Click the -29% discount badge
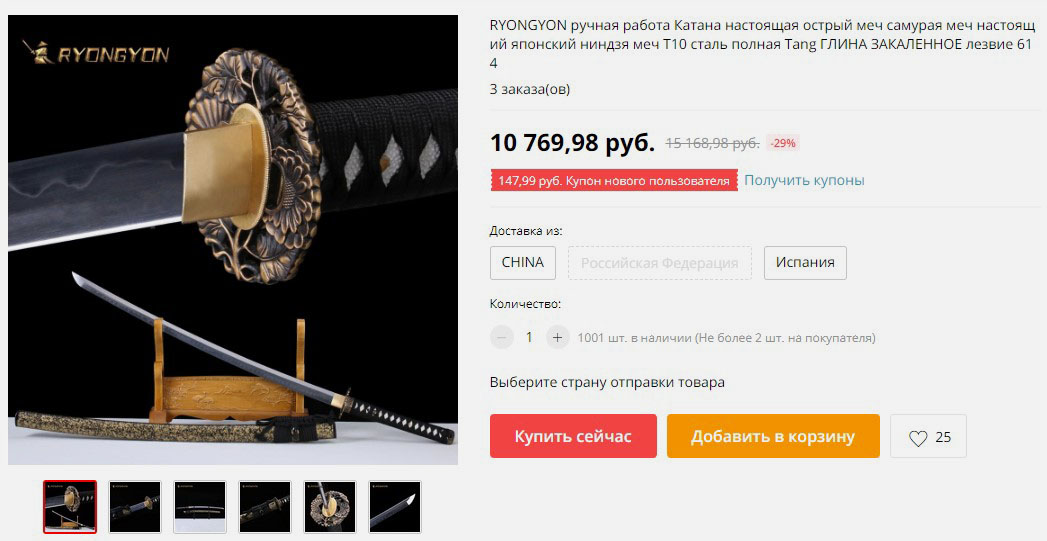Viewport: 1047px width, 541px height. 783,143
